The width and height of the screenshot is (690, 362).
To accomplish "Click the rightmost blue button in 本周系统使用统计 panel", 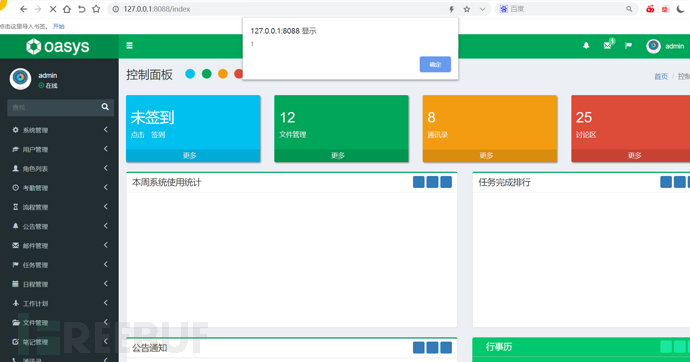I will 446,182.
